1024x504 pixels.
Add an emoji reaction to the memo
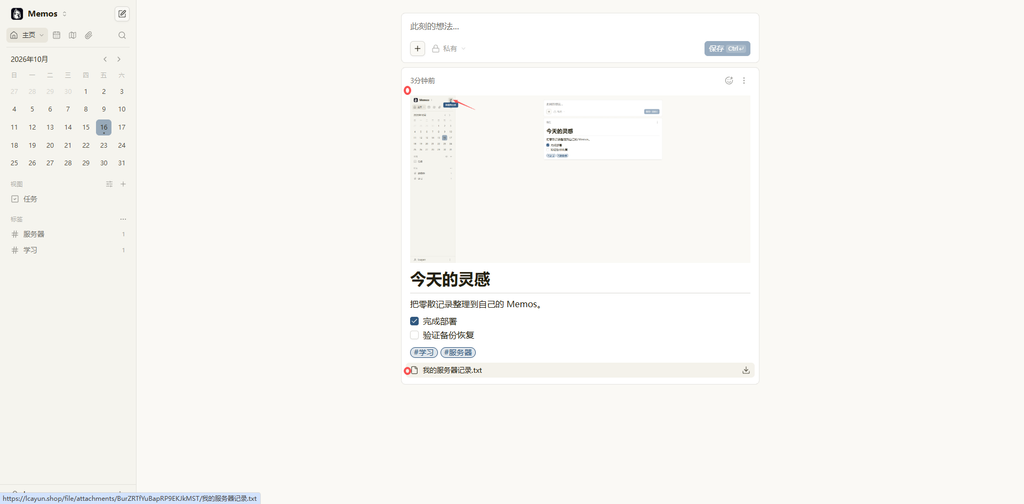click(x=729, y=81)
